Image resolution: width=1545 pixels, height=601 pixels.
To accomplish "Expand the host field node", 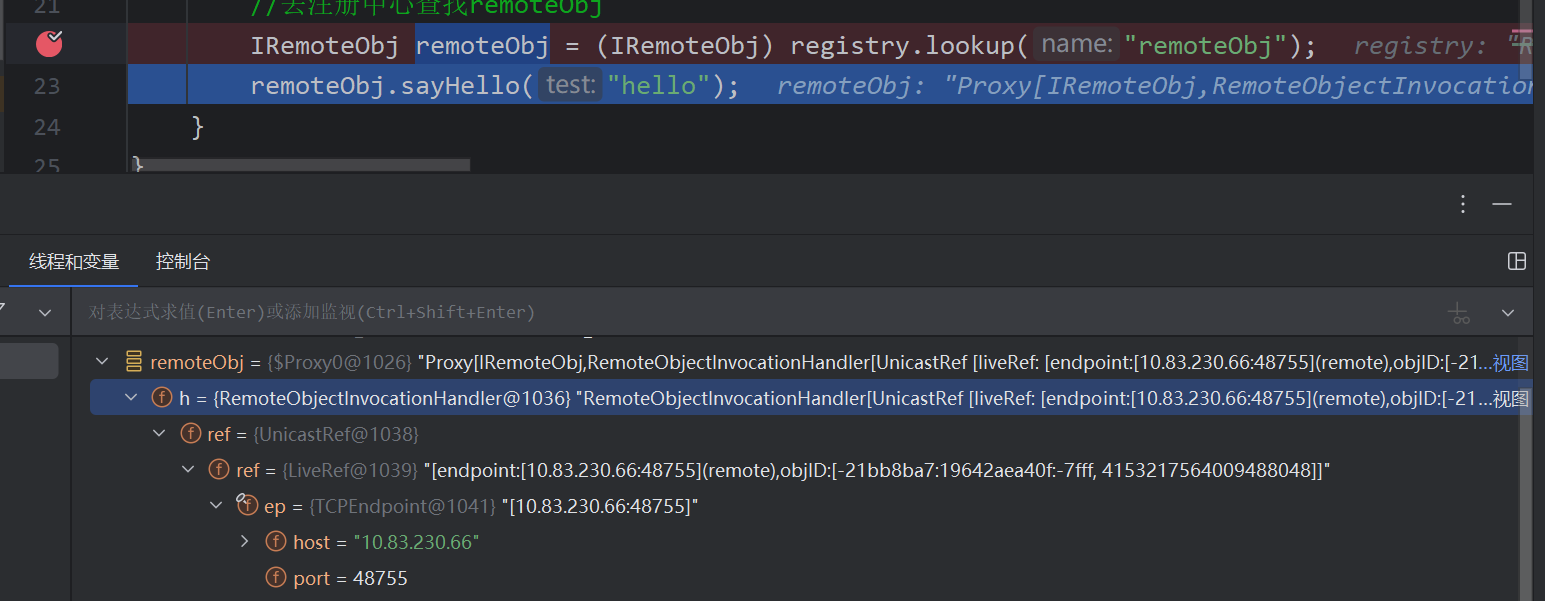I will point(245,542).
